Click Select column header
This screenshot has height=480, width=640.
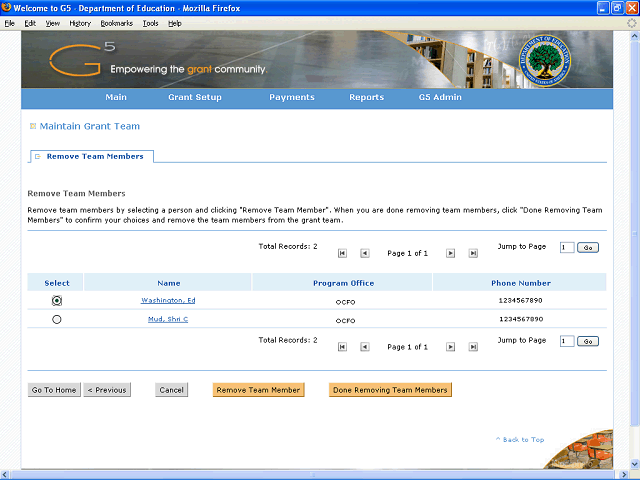[x=57, y=283]
